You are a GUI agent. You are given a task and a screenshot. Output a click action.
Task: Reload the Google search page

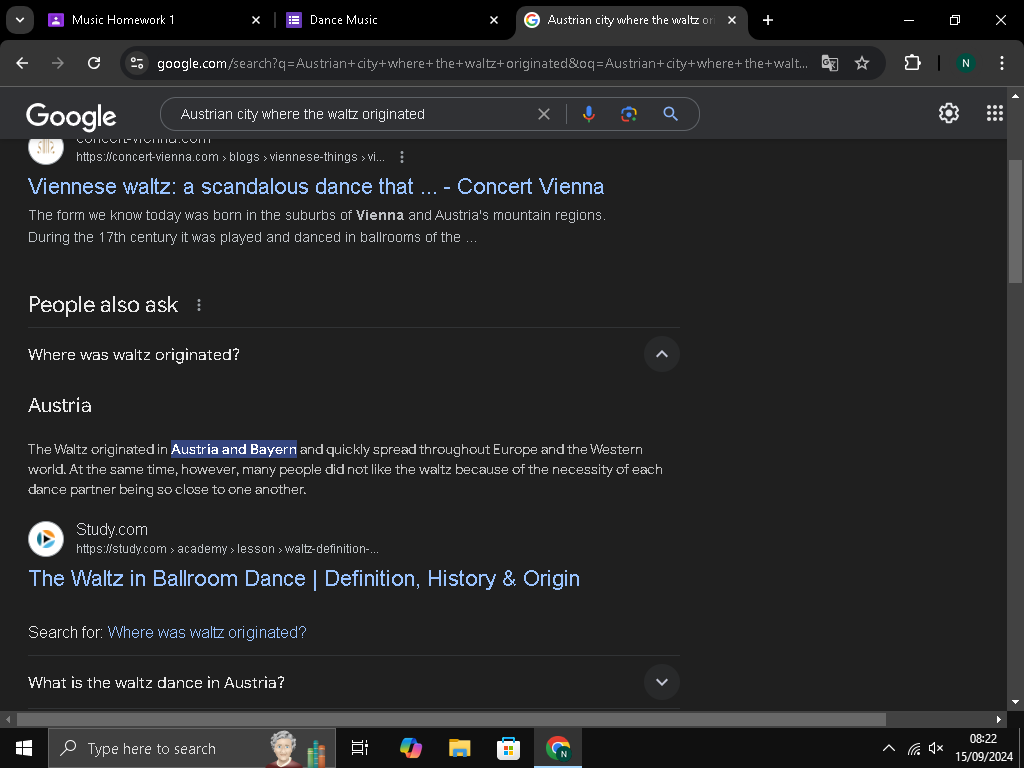click(x=94, y=63)
